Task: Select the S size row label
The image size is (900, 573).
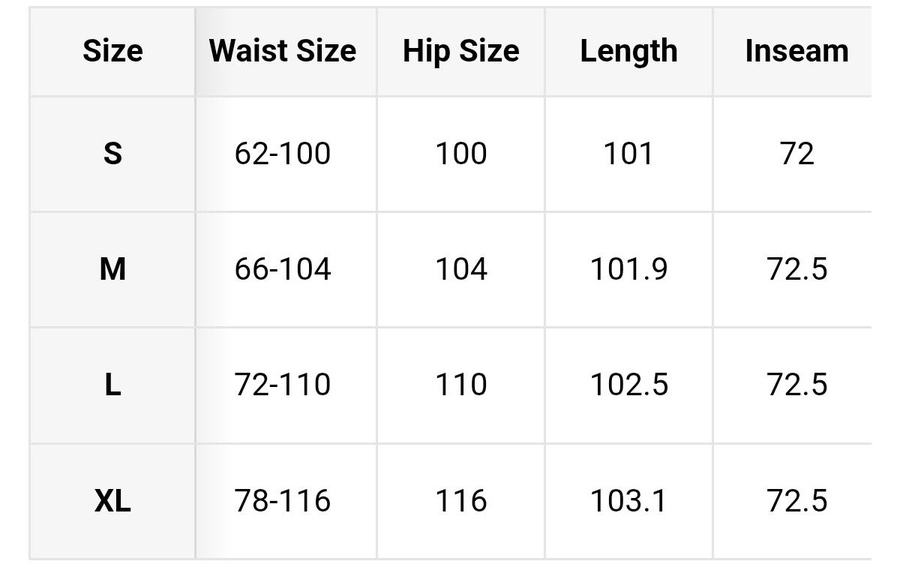Action: pyautogui.click(x=113, y=154)
